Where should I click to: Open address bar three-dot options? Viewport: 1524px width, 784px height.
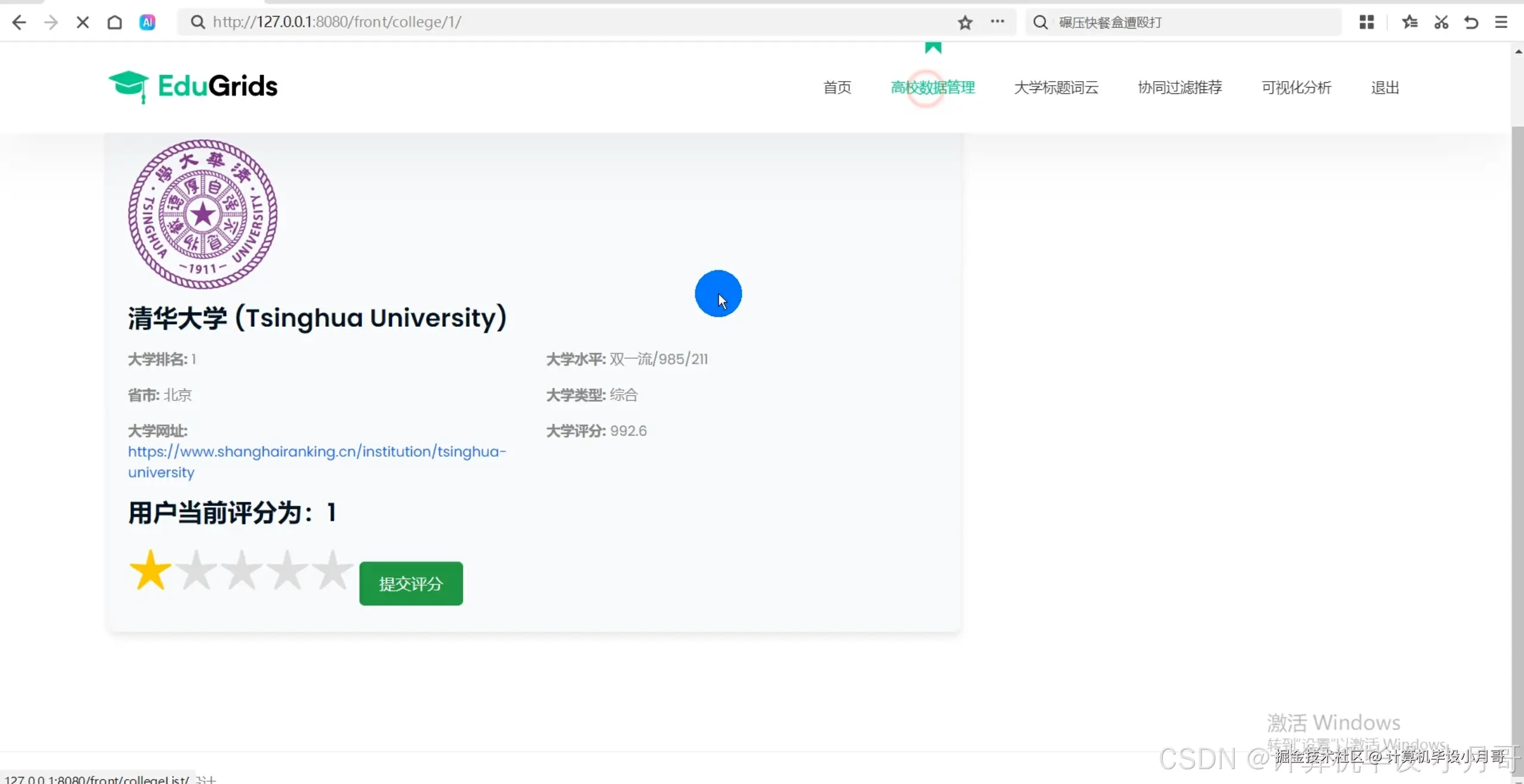pos(997,22)
